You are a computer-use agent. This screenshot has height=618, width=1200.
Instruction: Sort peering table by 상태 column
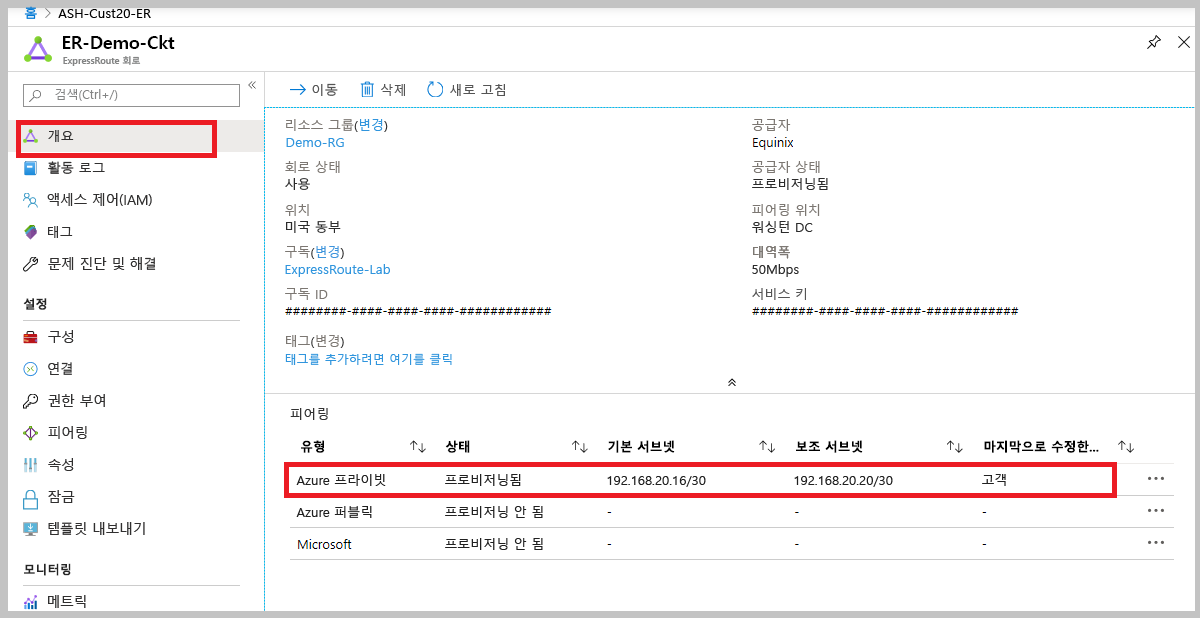[x=579, y=446]
